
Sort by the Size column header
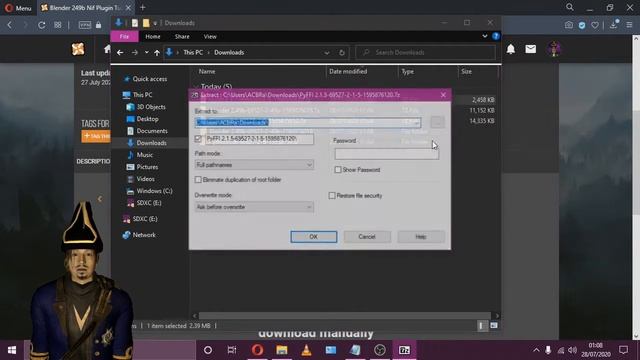pyautogui.click(x=467, y=72)
